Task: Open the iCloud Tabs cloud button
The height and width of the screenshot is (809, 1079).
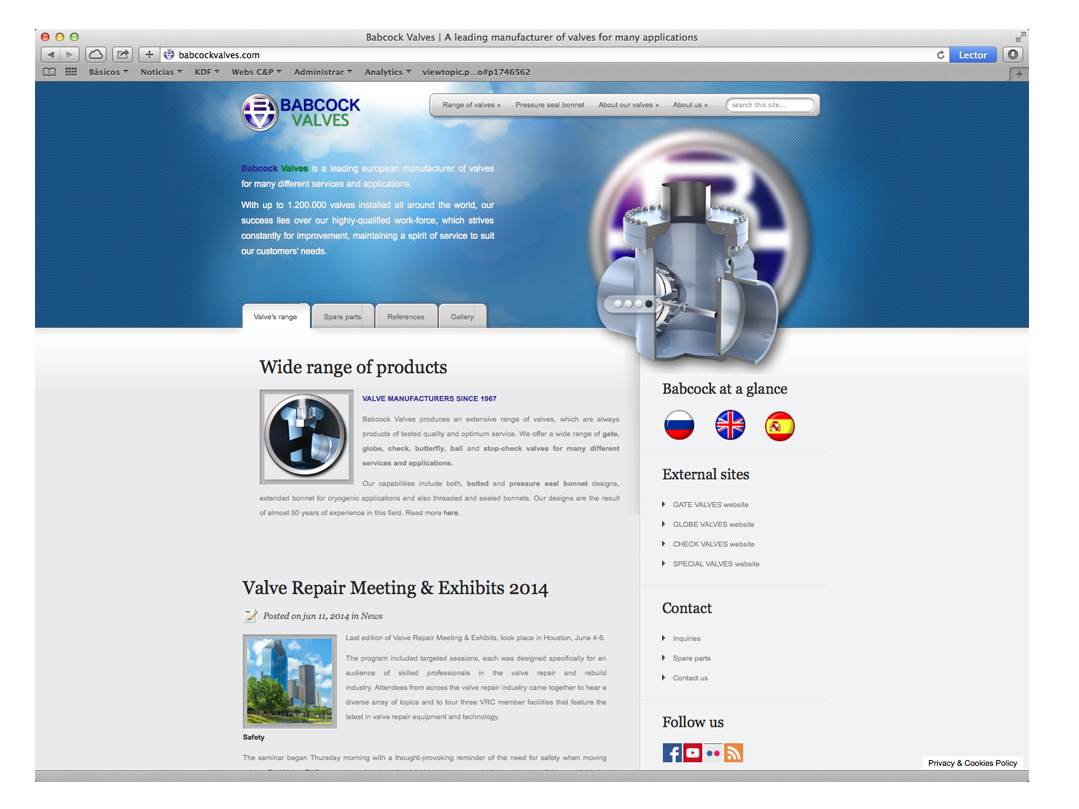Action: (96, 54)
